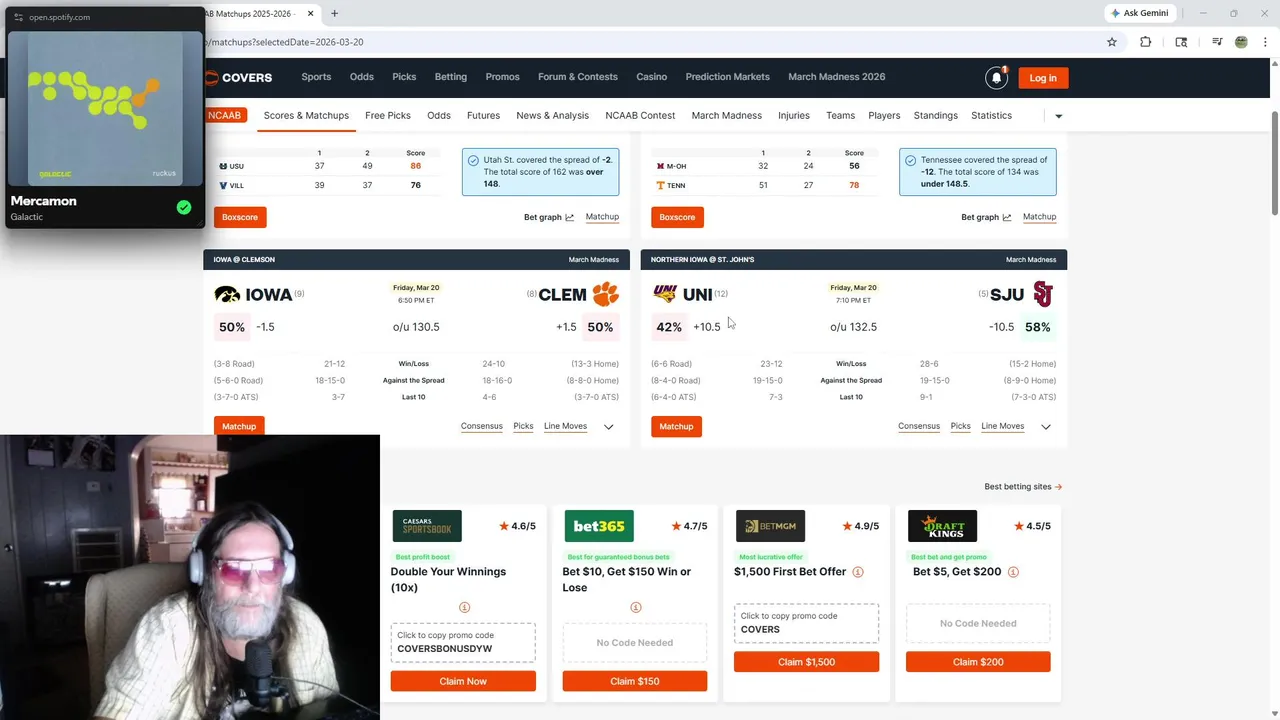Open Forum & Contests menu
Image resolution: width=1280 pixels, height=720 pixels.
(x=578, y=77)
